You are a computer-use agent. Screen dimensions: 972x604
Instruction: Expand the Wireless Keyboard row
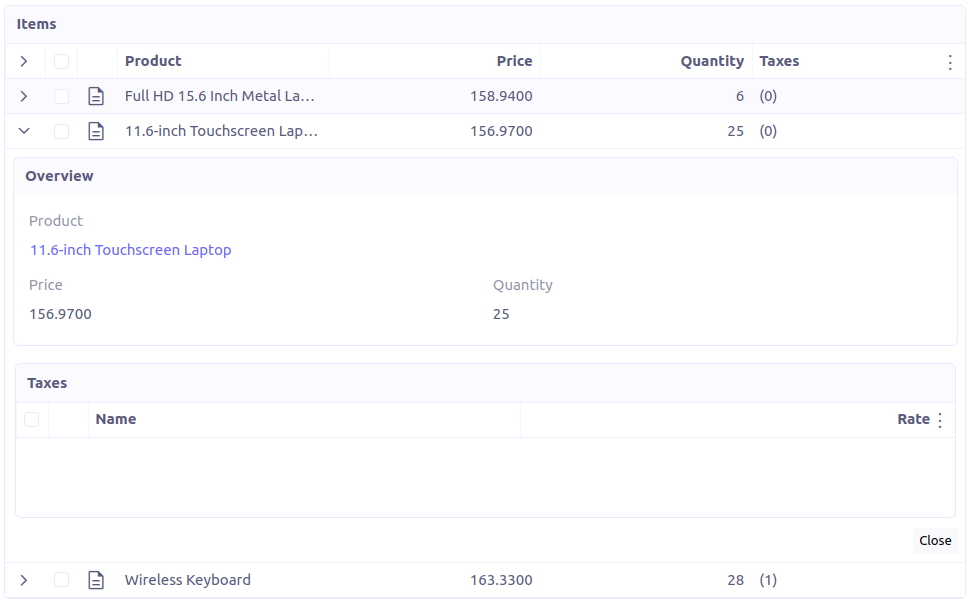[x=24, y=580]
